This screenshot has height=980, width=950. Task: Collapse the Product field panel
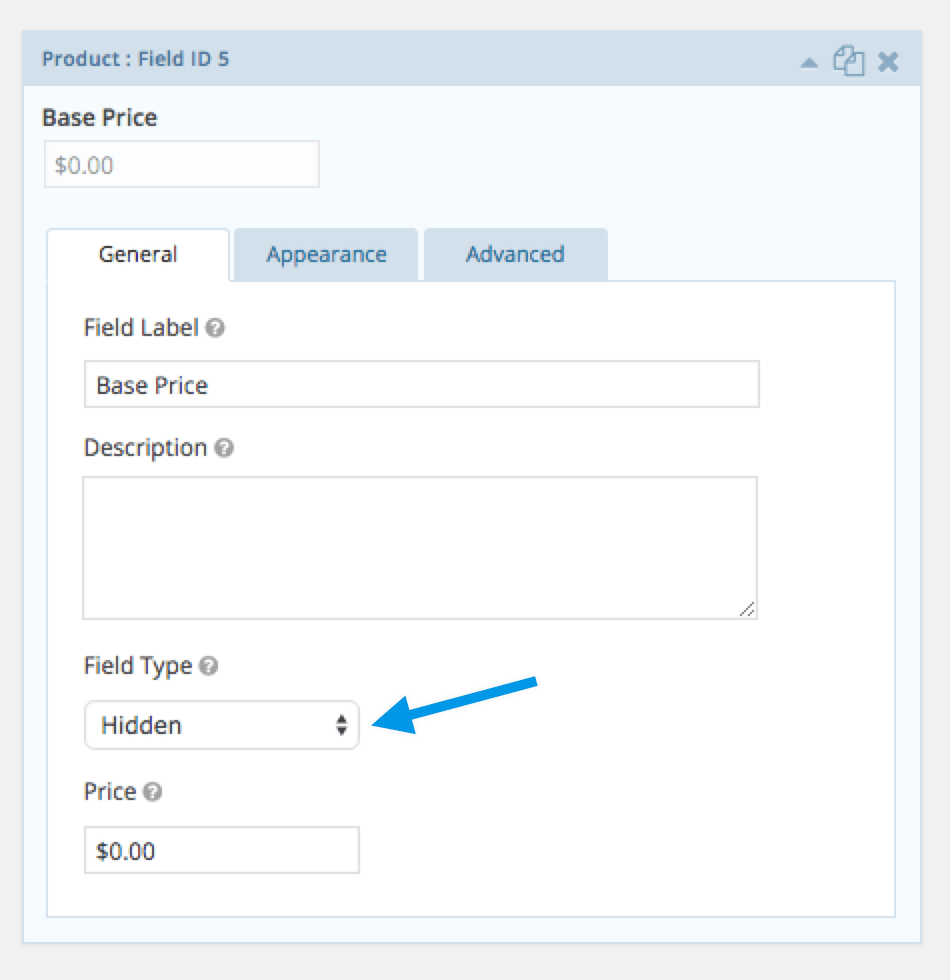click(809, 61)
